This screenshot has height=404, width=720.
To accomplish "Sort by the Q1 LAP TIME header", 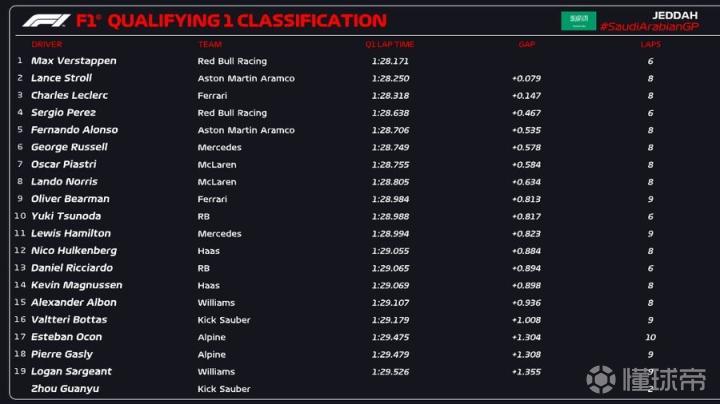I will [388, 45].
